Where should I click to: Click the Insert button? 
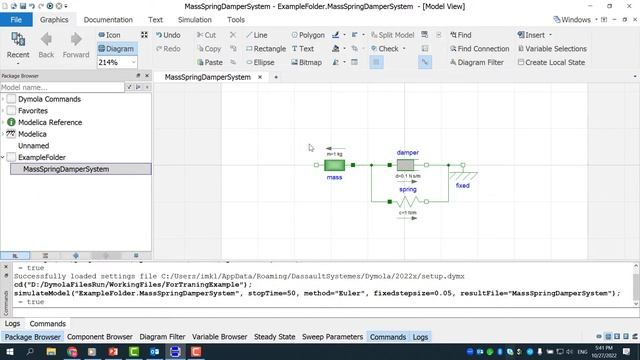[x=531, y=35]
